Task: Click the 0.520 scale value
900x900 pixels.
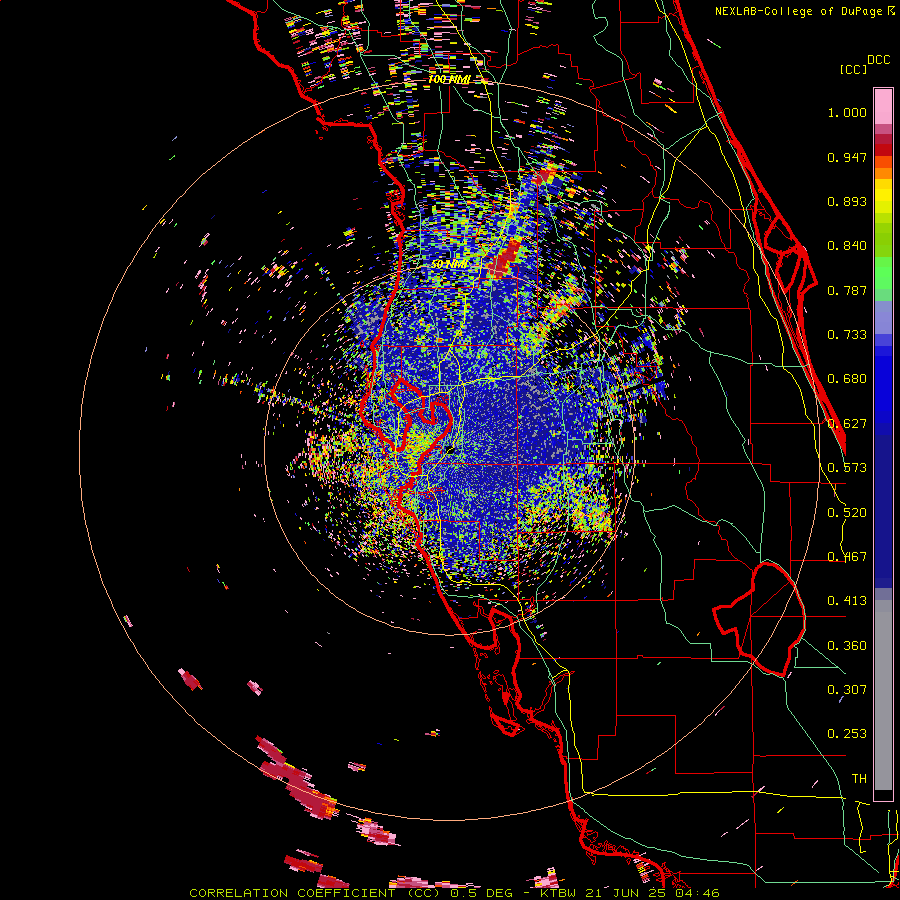Action: pos(847,513)
